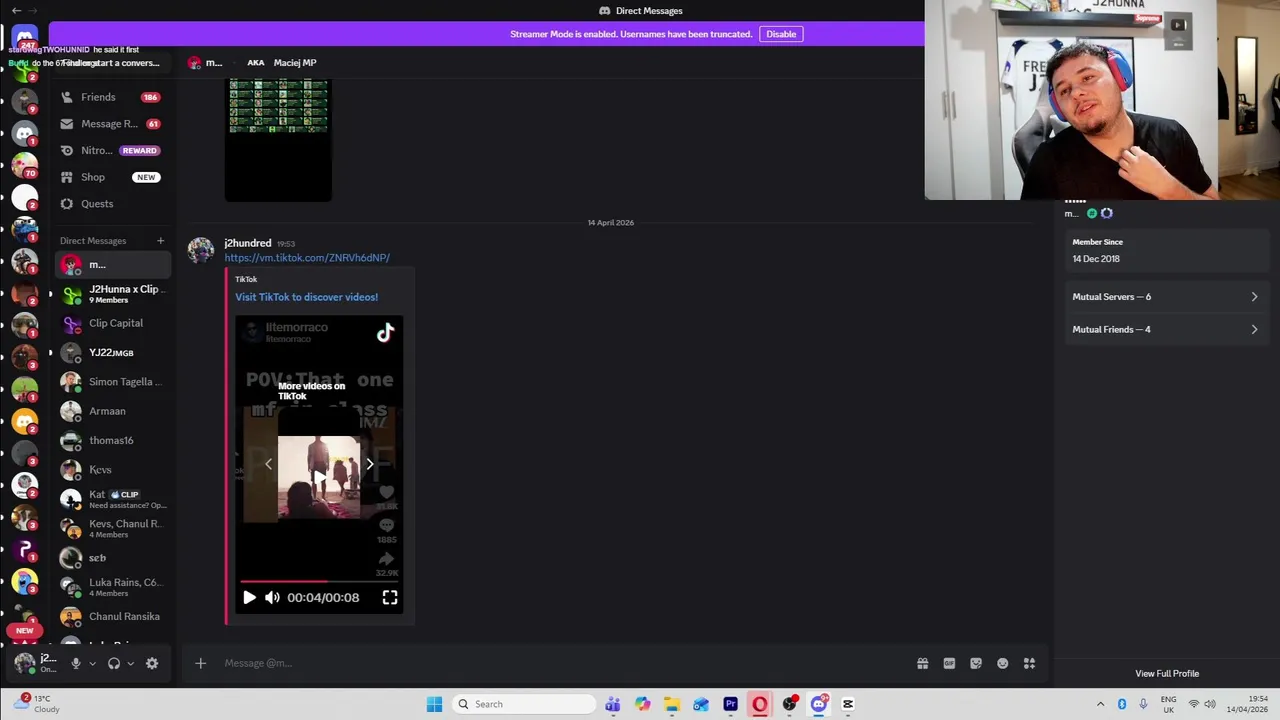Open the apps launcher icon in message bar

click(x=1029, y=663)
